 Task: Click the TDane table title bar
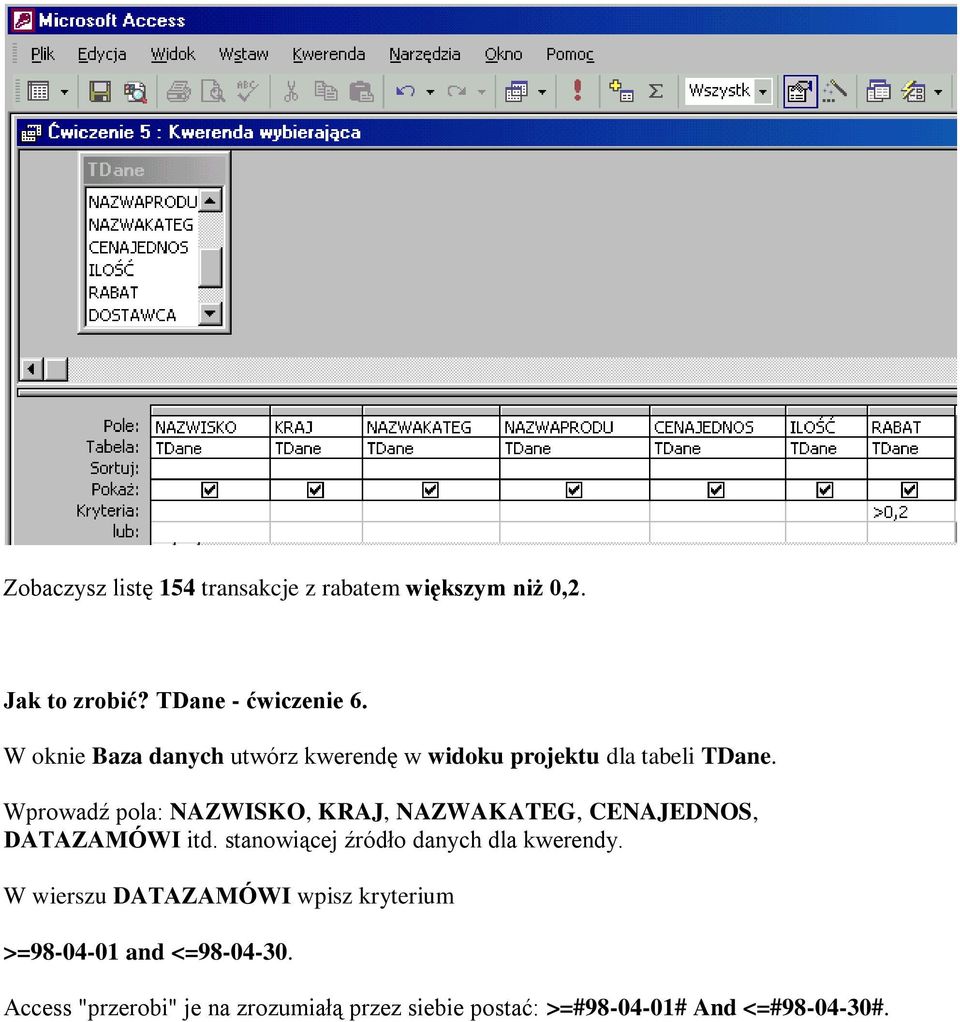coord(154,170)
